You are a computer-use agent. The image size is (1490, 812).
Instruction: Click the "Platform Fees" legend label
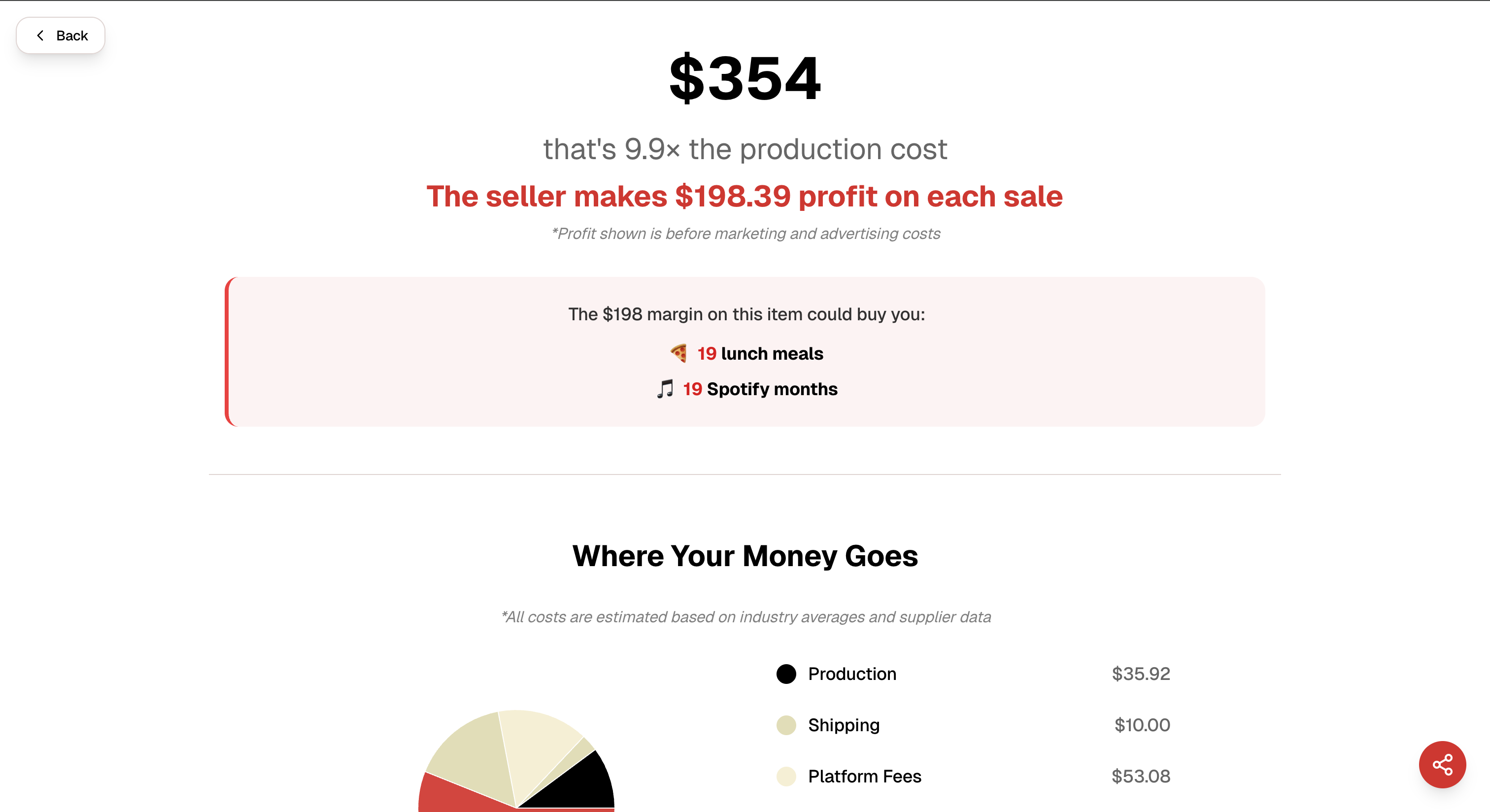[x=864, y=776]
